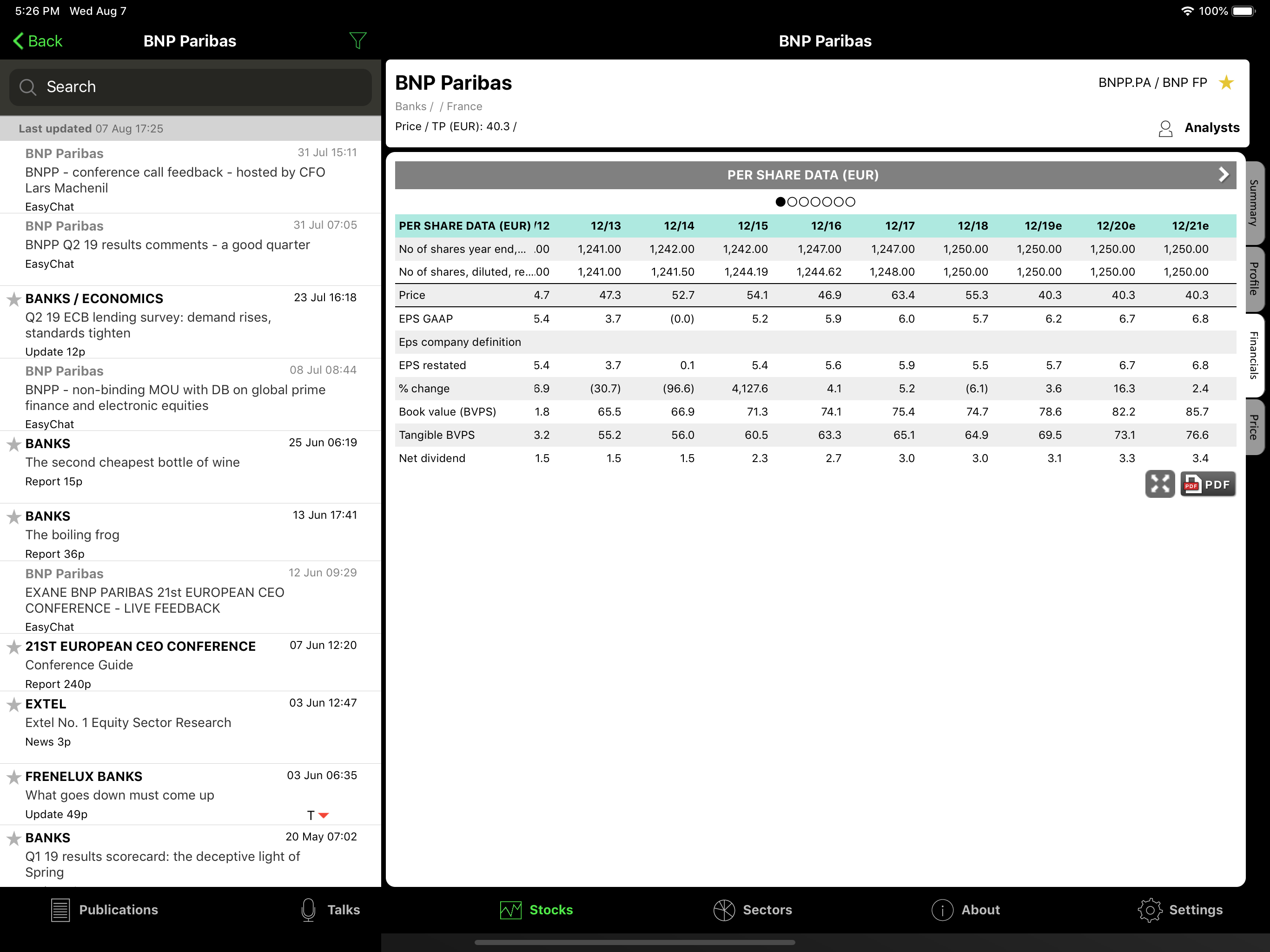Select the first page indicator dot
This screenshot has width=1270, height=952.
pyautogui.click(x=780, y=202)
